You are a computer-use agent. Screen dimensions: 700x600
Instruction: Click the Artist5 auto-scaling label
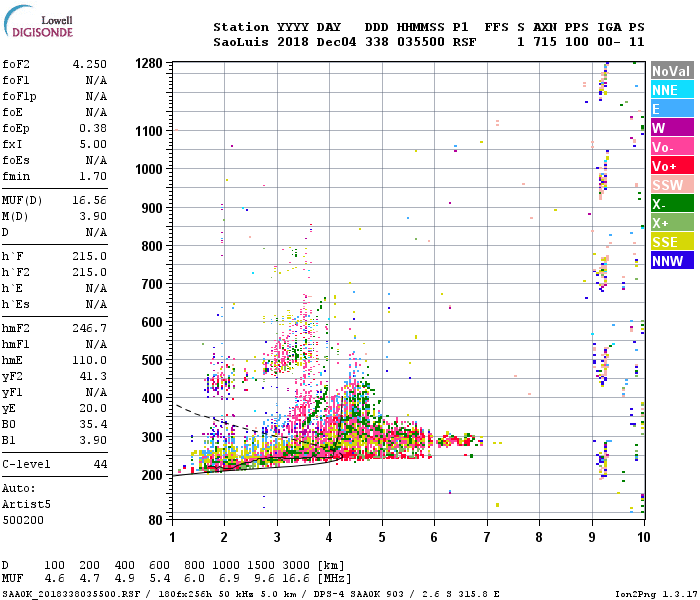[26, 504]
